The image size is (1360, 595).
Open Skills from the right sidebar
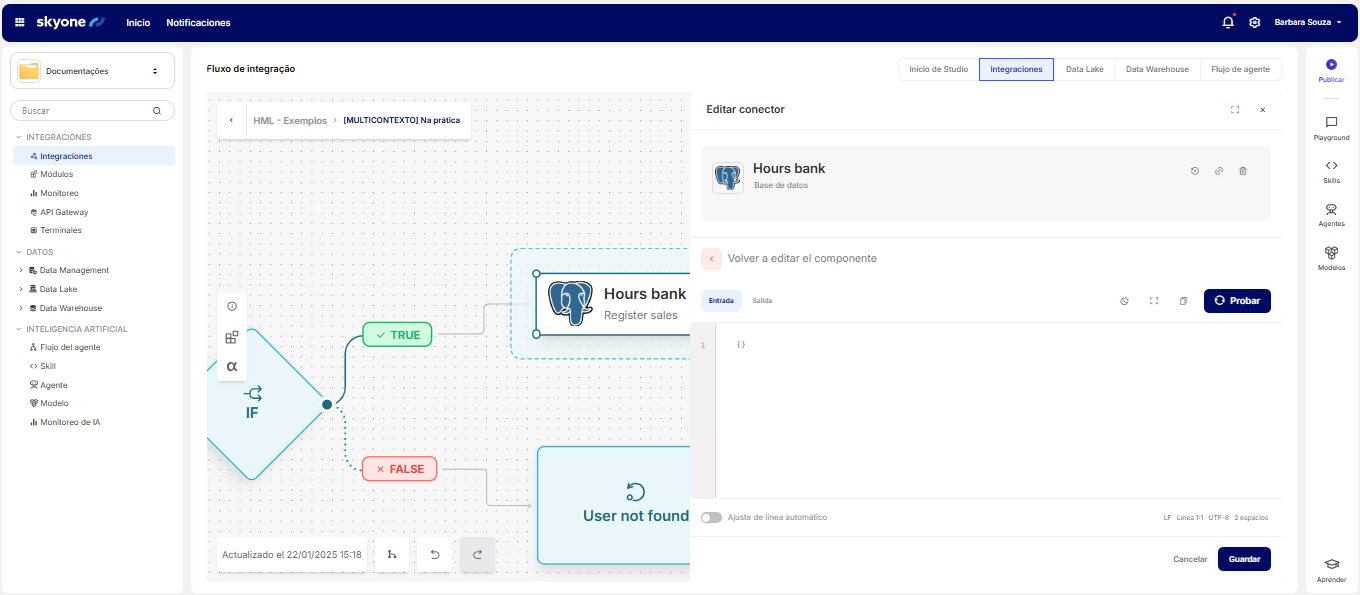click(1331, 166)
